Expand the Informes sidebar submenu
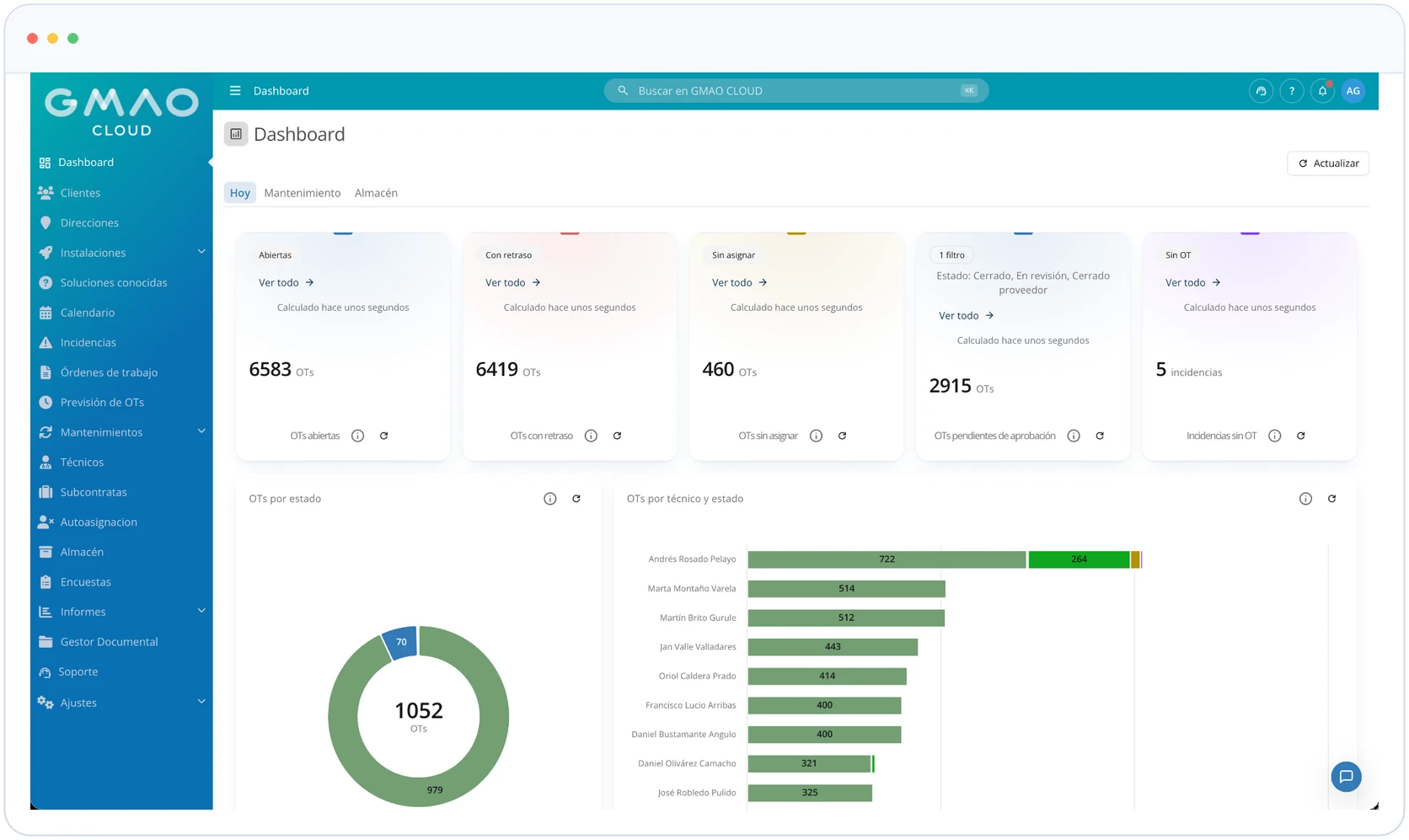The width and height of the screenshot is (1409, 840). (201, 611)
